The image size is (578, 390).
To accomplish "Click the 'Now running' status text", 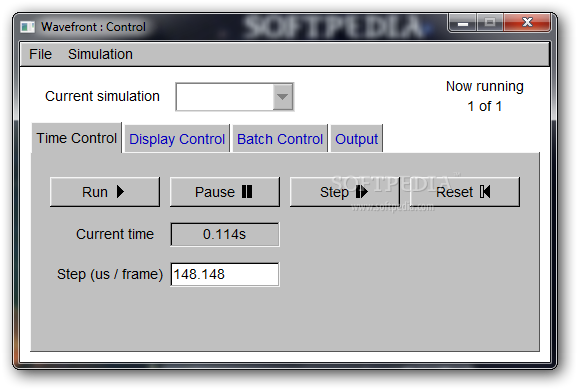I will pos(485,86).
